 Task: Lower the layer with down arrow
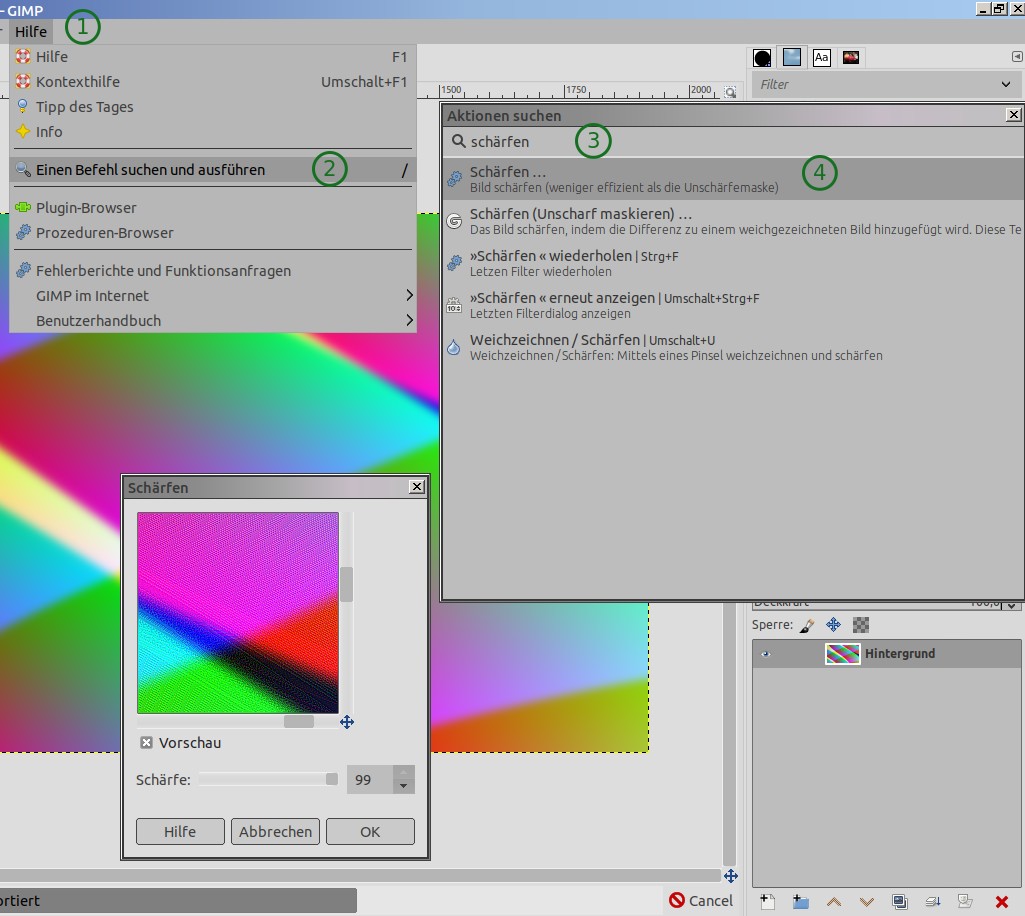pyautogui.click(x=867, y=902)
